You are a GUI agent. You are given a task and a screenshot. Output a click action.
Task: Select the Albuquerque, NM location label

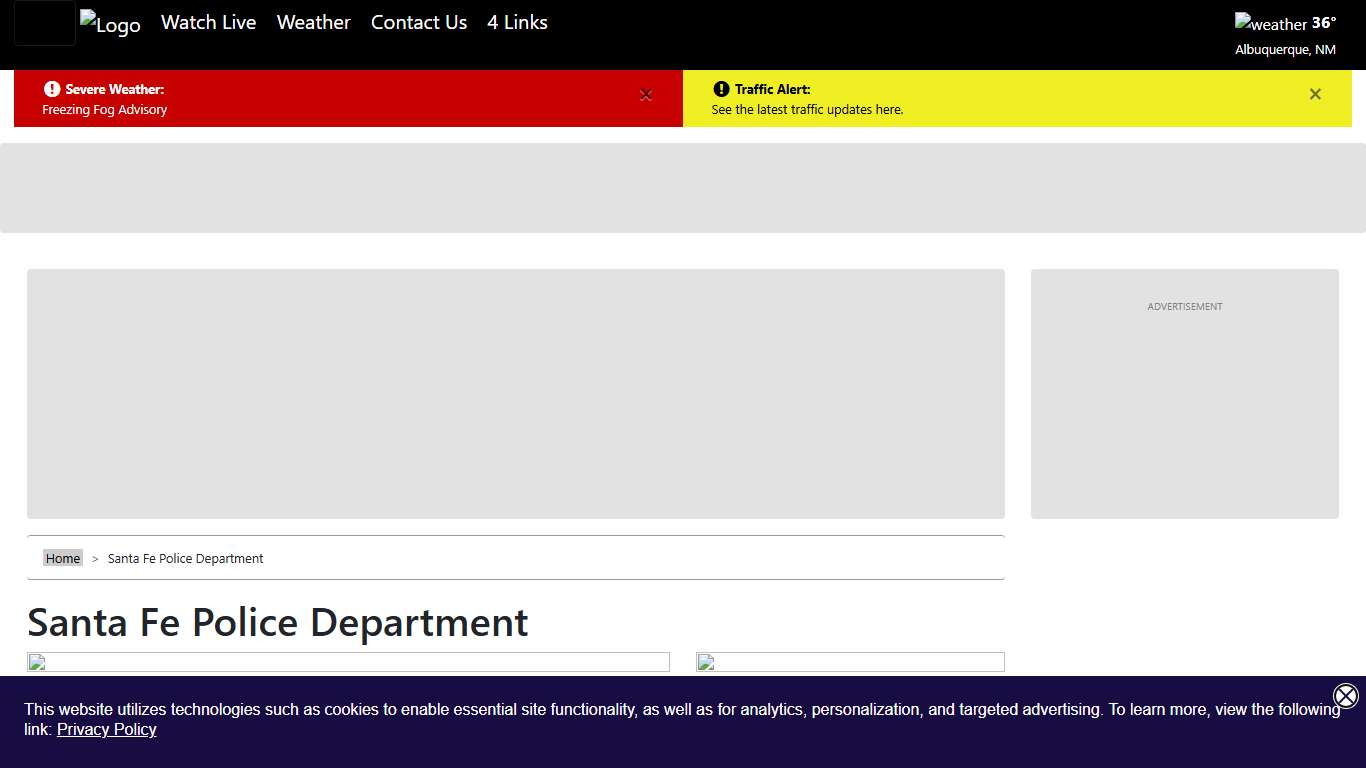click(1285, 49)
